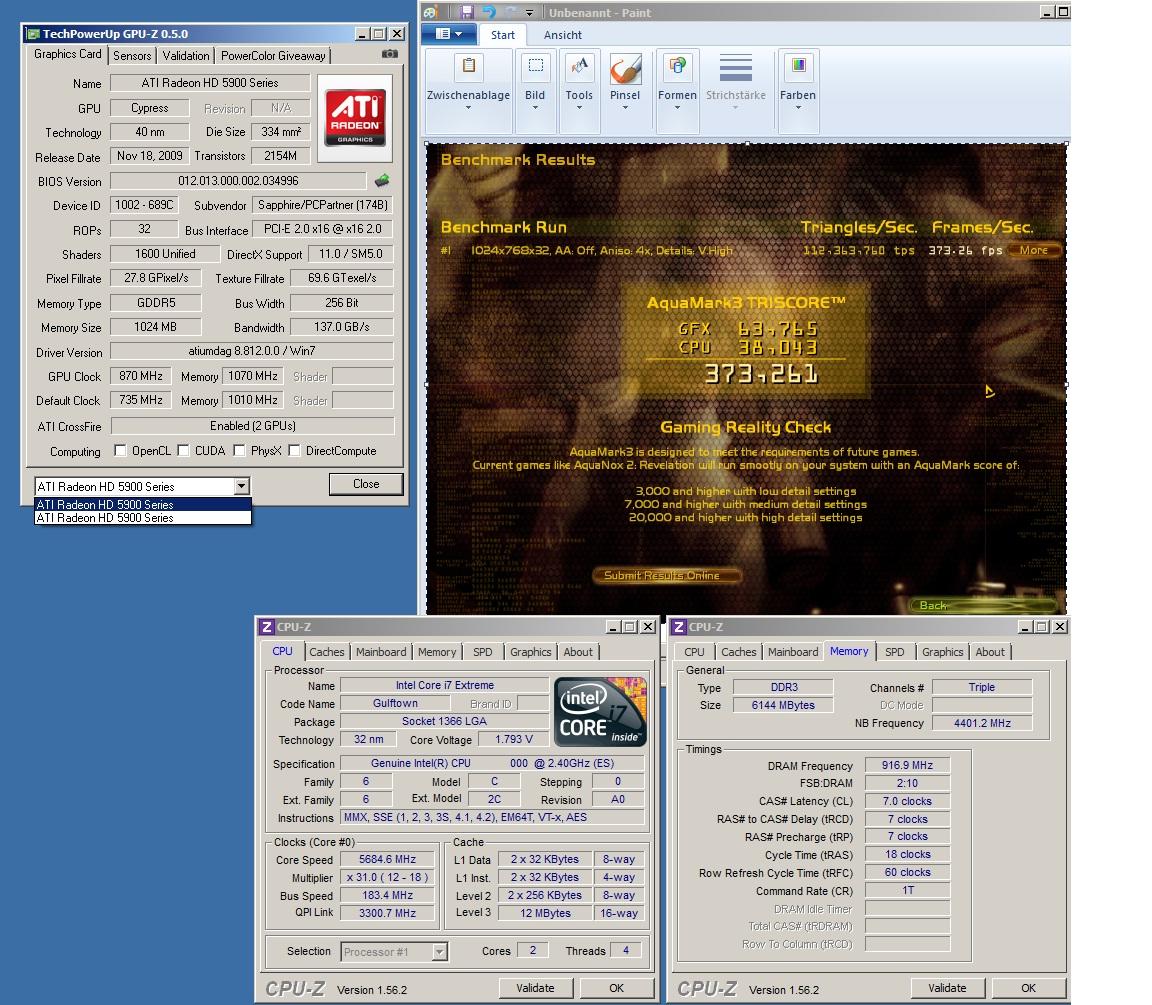1152x1005 pixels.
Task: Click the Core Speed 5684.6 MHz value
Action: [x=387, y=860]
